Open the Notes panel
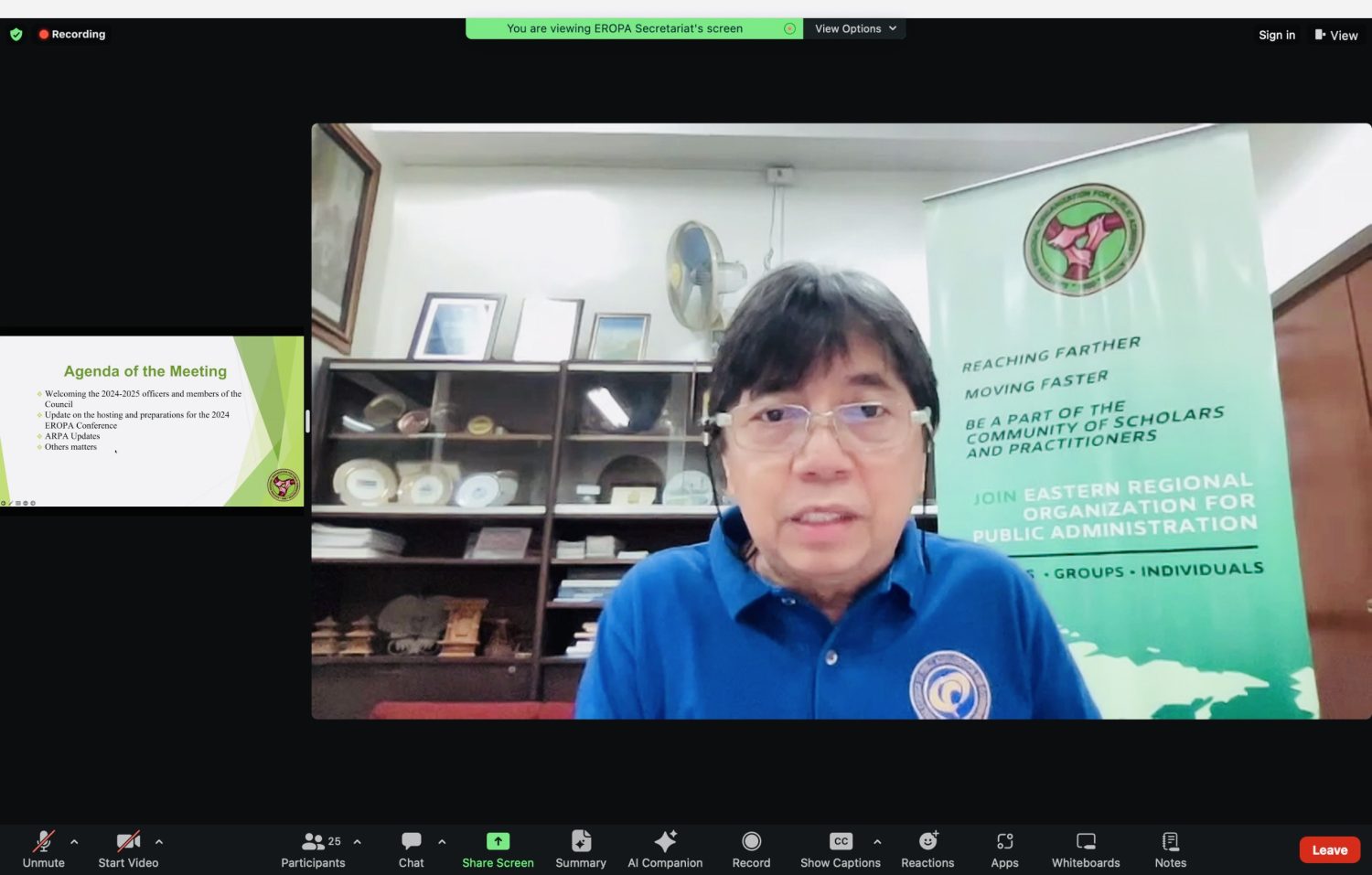 [x=1170, y=849]
